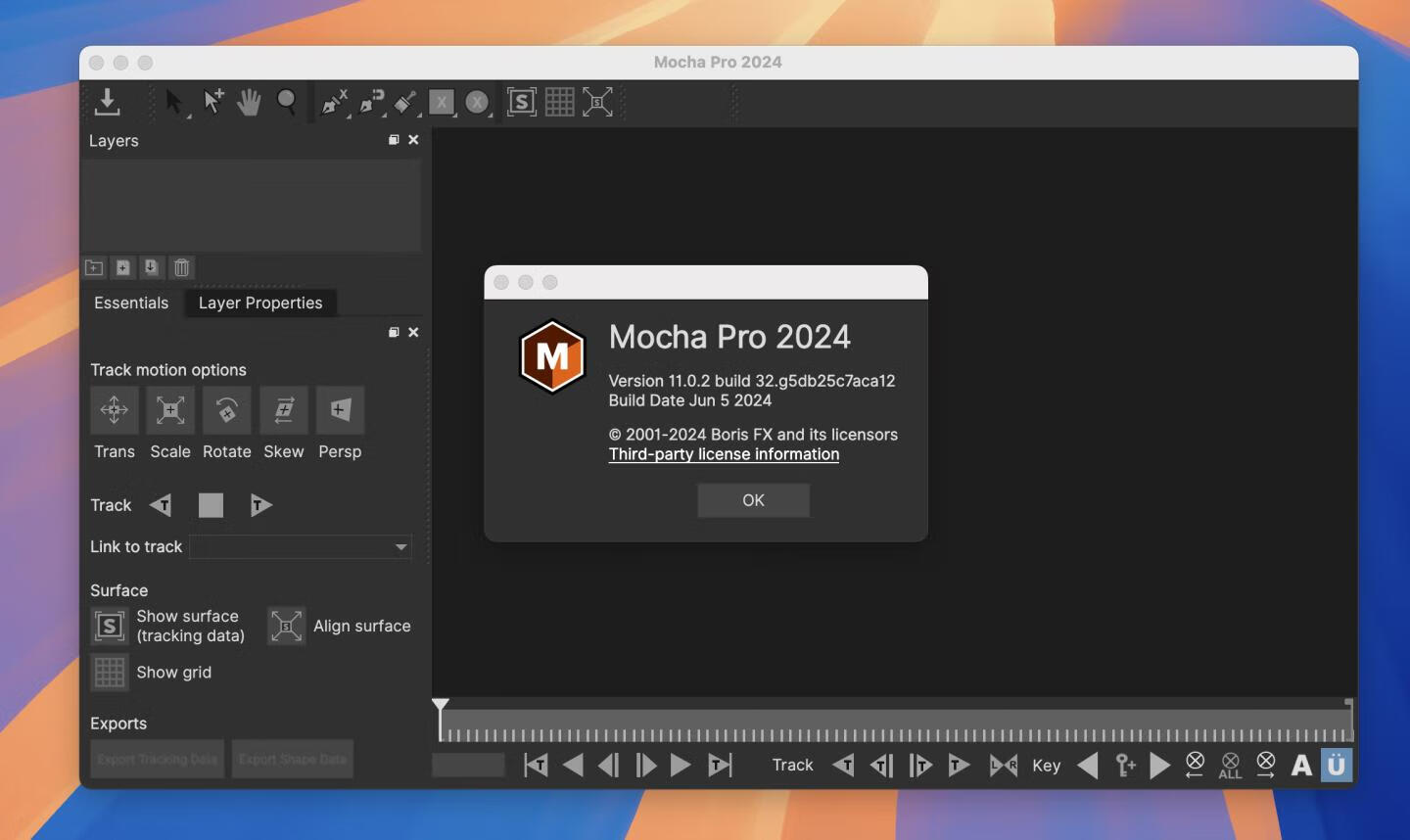Click Align surface button in Essentials
Viewport: 1410px width, 840px height.
[286, 626]
